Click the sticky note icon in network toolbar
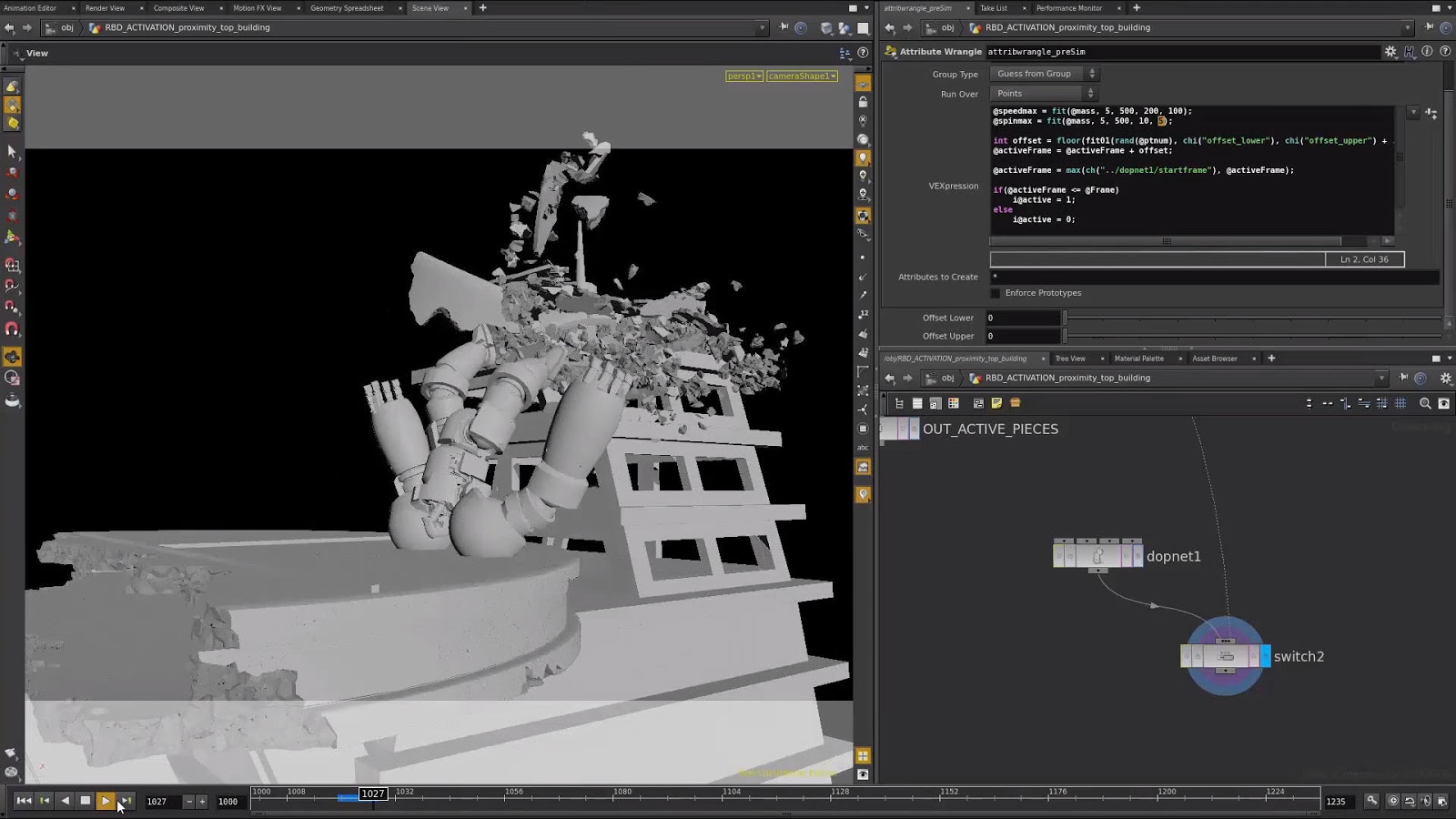Image resolution: width=1456 pixels, height=819 pixels. pos(996,403)
